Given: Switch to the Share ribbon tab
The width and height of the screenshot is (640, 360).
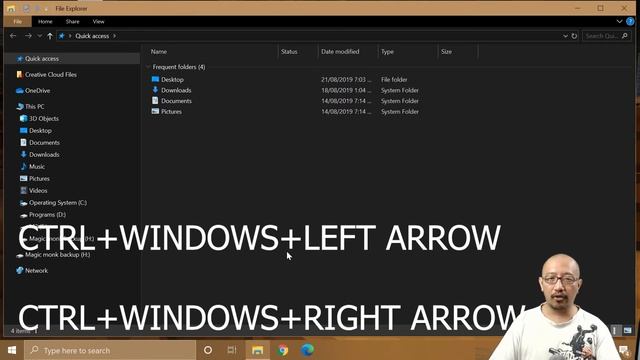Looking at the screenshot, I should [73, 22].
